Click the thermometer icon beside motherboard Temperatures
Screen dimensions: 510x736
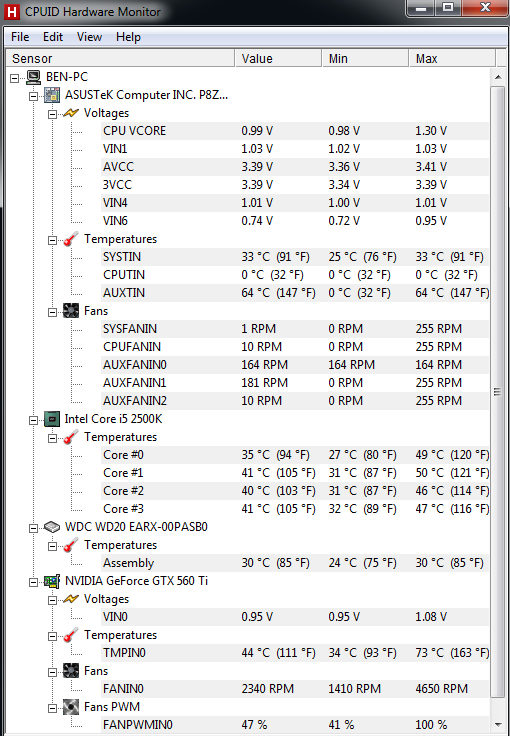(x=71, y=239)
